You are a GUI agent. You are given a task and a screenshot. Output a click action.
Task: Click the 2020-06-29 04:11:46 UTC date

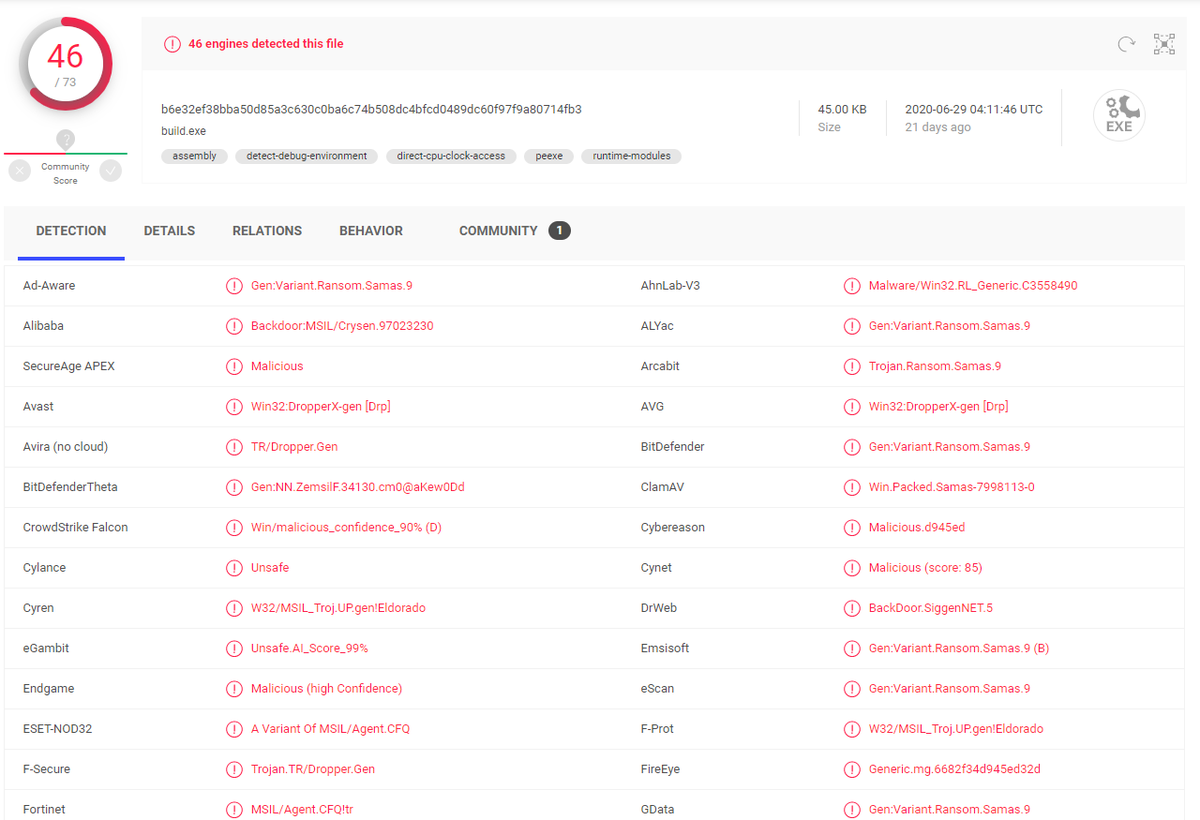coord(974,109)
